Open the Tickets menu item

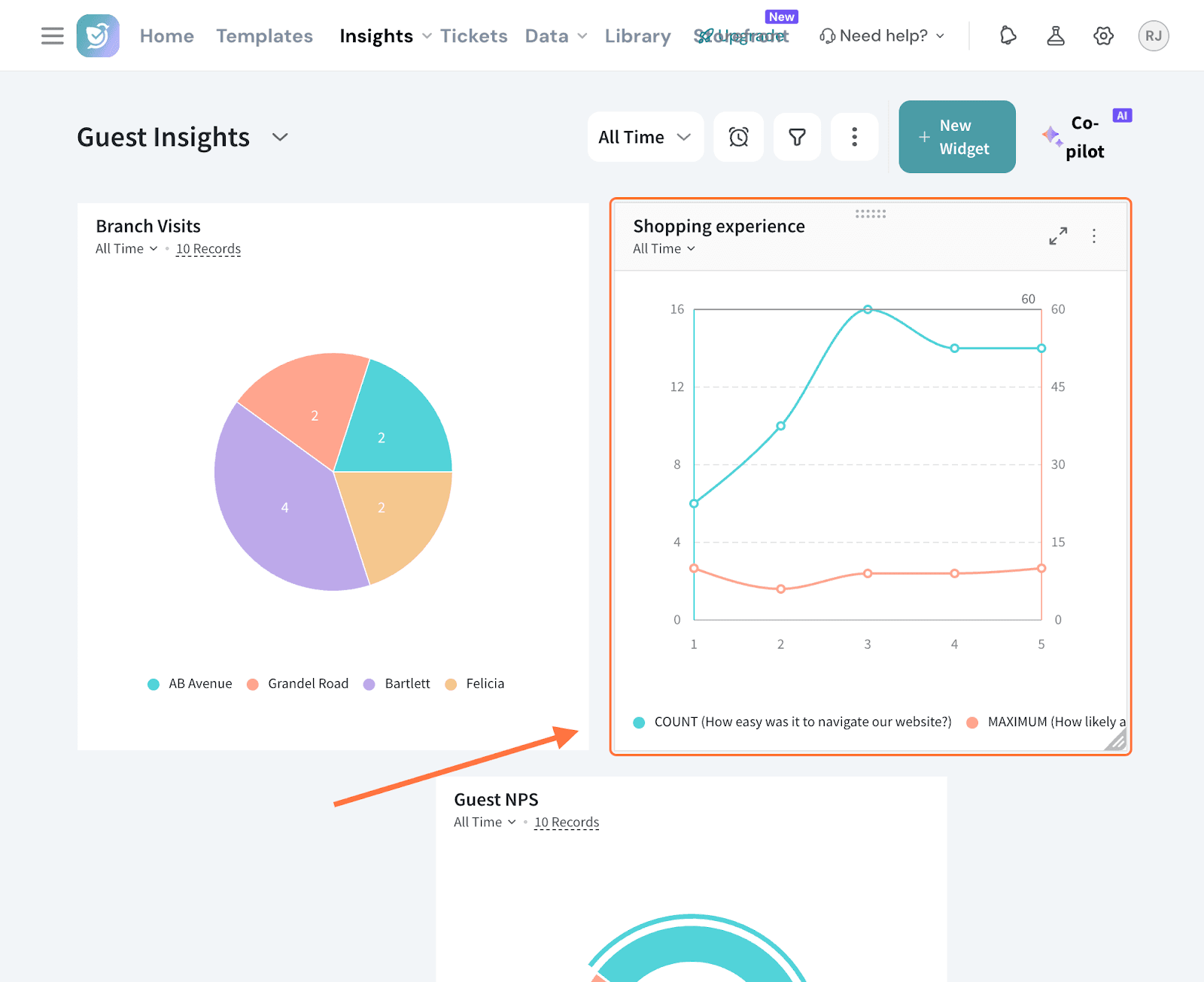pyautogui.click(x=473, y=36)
